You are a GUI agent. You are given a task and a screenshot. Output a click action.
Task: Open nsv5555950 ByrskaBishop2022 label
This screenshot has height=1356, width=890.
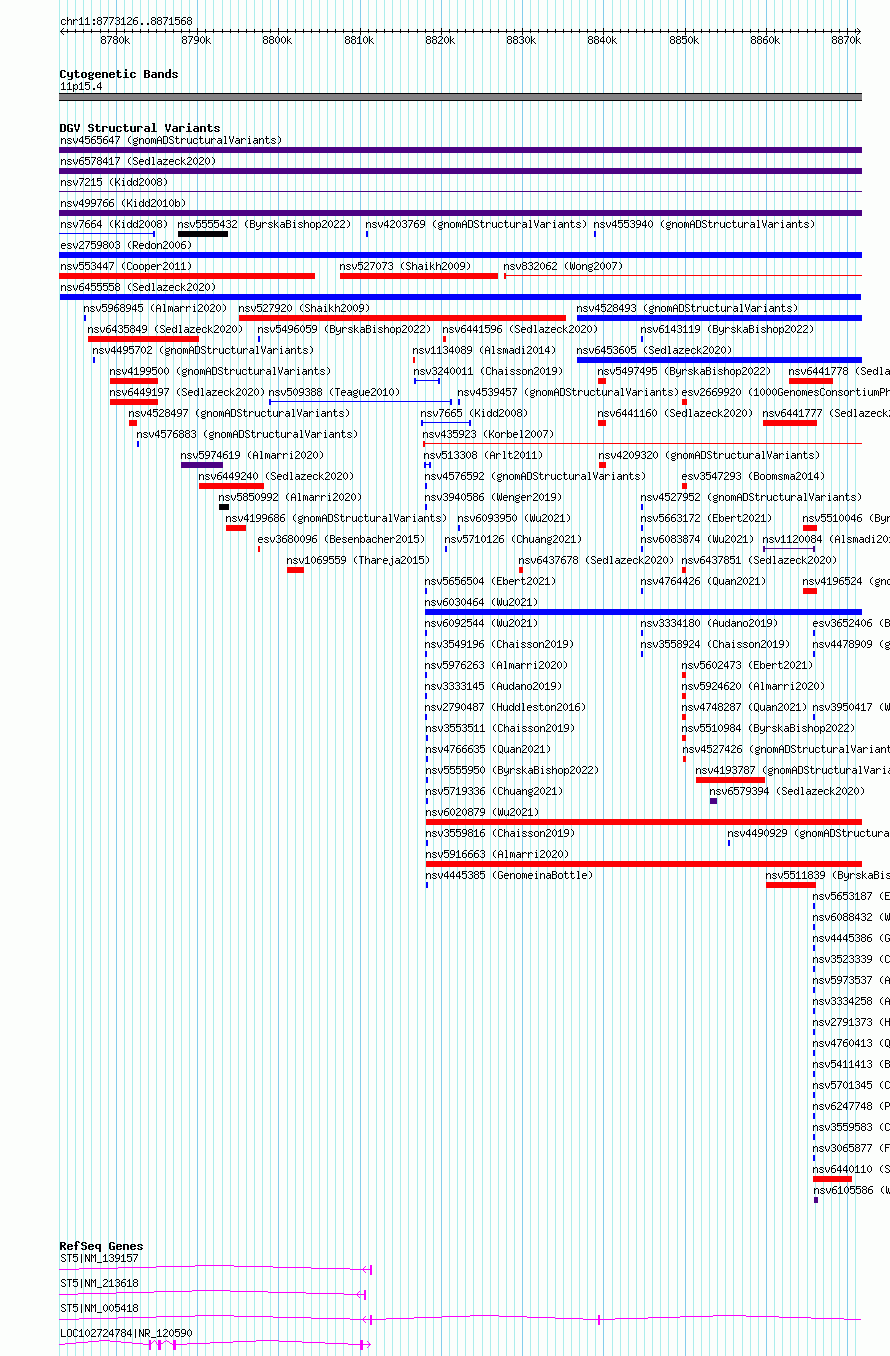click(512, 770)
